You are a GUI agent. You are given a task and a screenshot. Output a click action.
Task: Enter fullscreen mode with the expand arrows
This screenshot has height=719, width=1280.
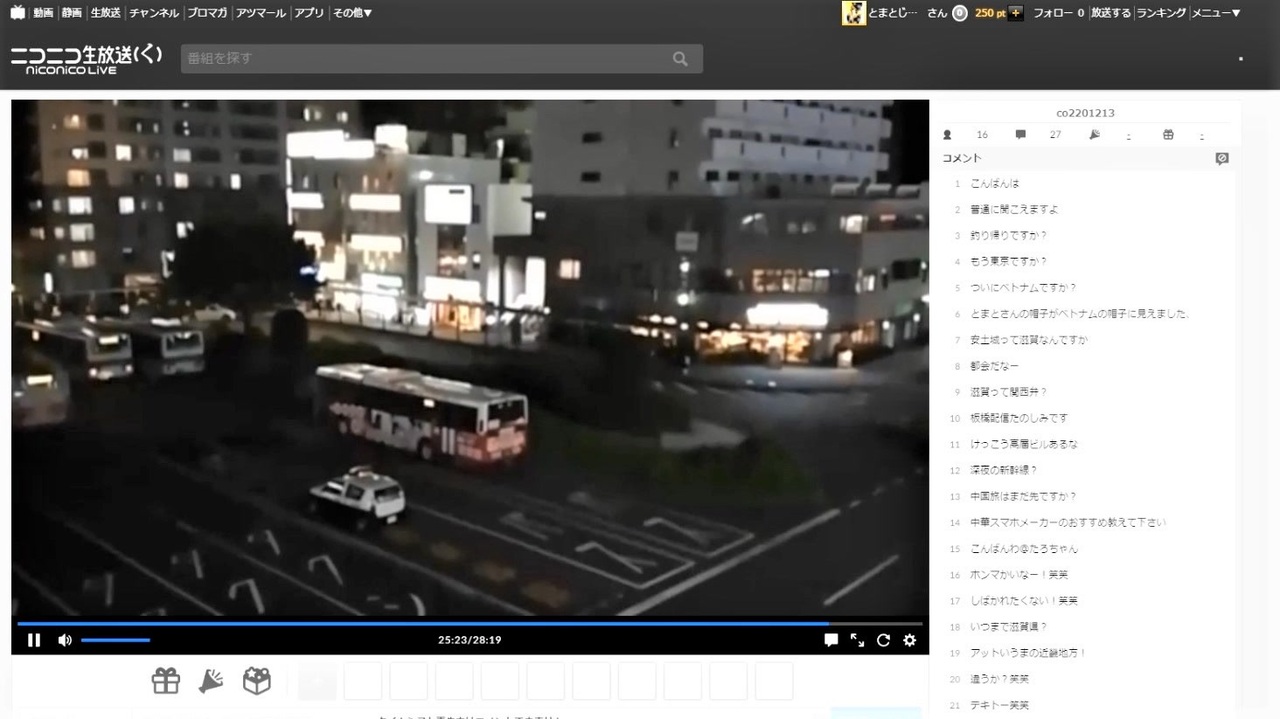coord(857,640)
